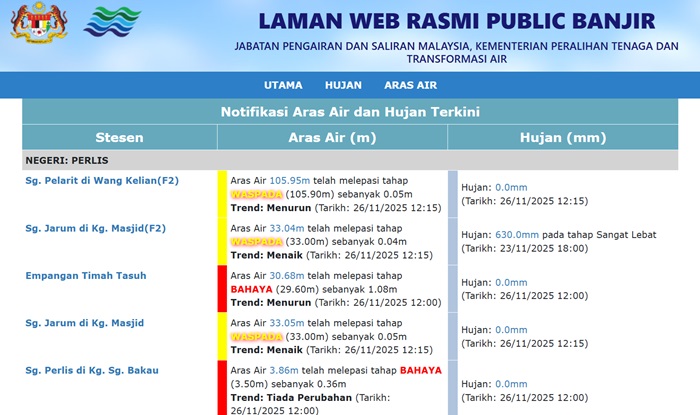Open the UTAMA menu item

[x=283, y=85]
